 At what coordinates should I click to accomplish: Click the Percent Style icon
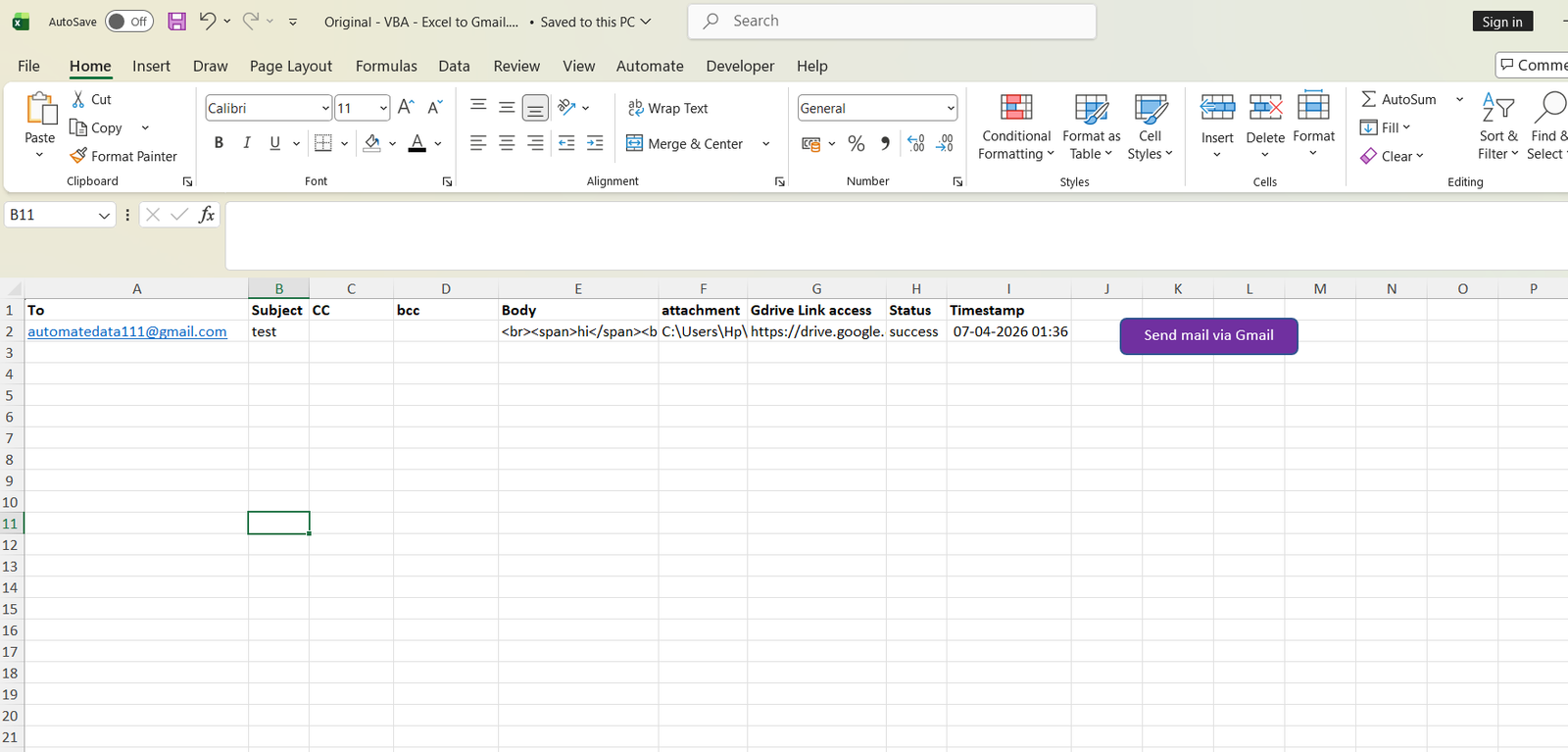[857, 144]
